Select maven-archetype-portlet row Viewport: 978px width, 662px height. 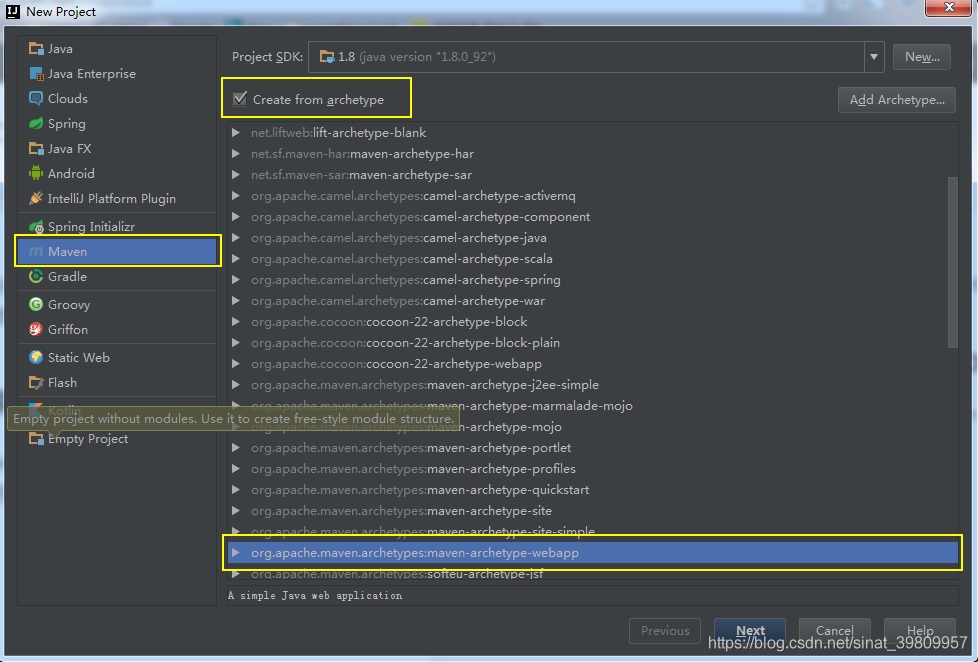click(593, 447)
